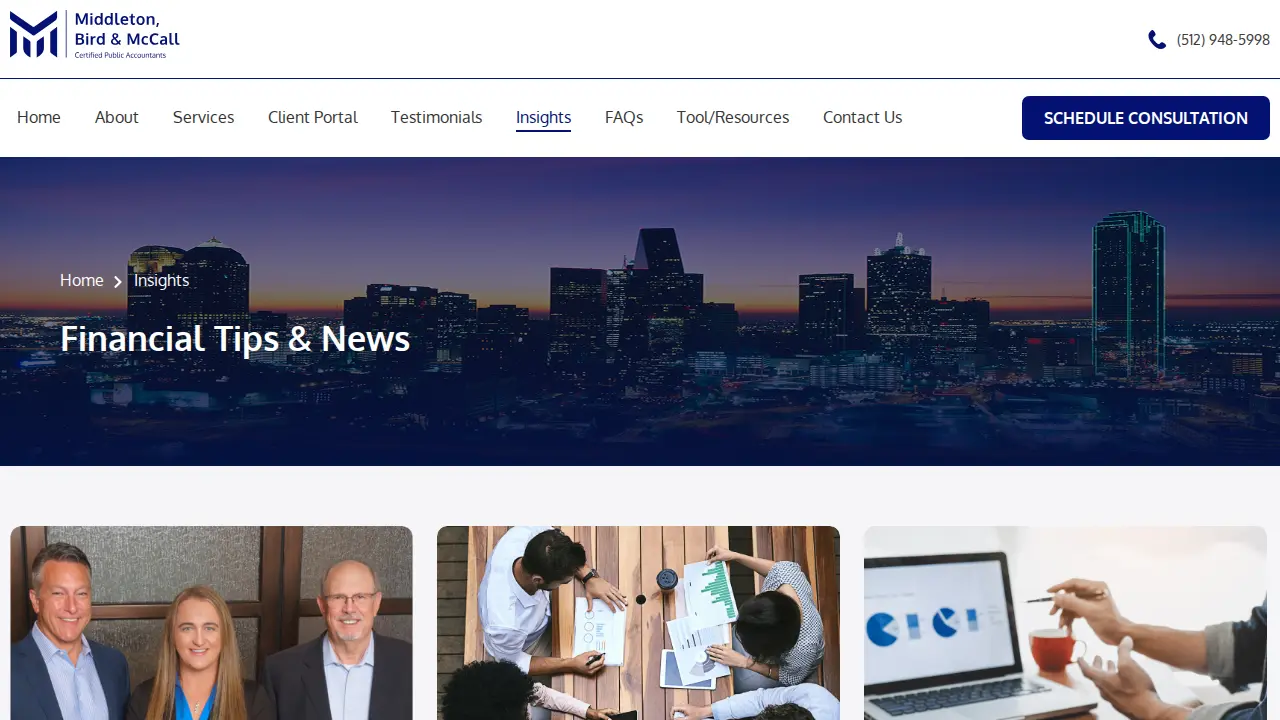The image size is (1280, 720).
Task: Click the Schedule Consultation button
Action: [1146, 118]
